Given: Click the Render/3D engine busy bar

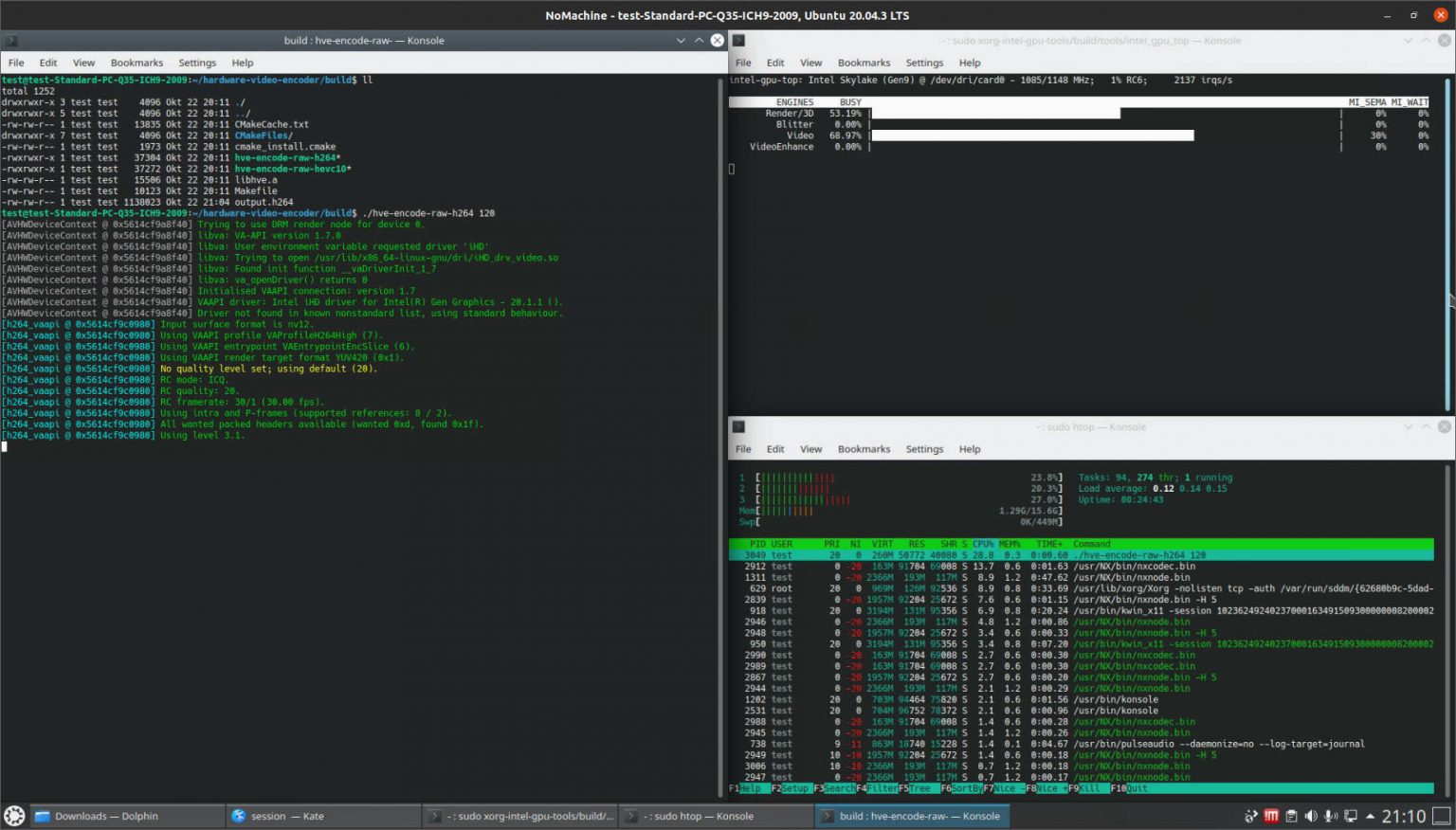Looking at the screenshot, I should 995,113.
